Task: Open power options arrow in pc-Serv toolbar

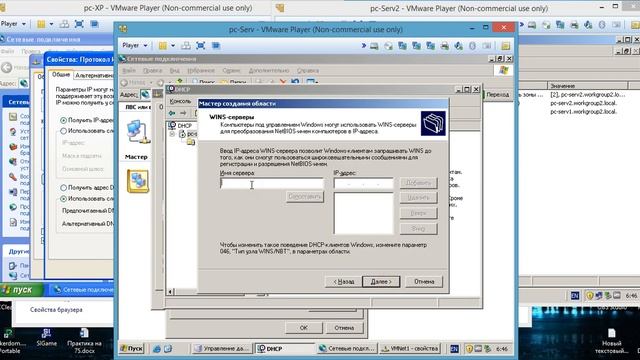Action: 173,46
